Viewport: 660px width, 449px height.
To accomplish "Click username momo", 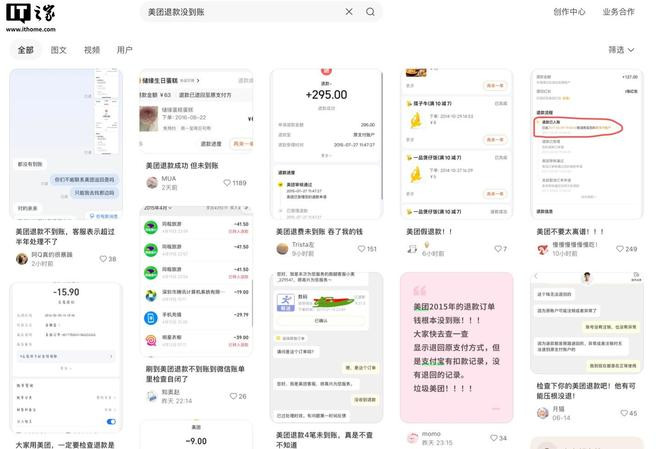I will point(431,433).
